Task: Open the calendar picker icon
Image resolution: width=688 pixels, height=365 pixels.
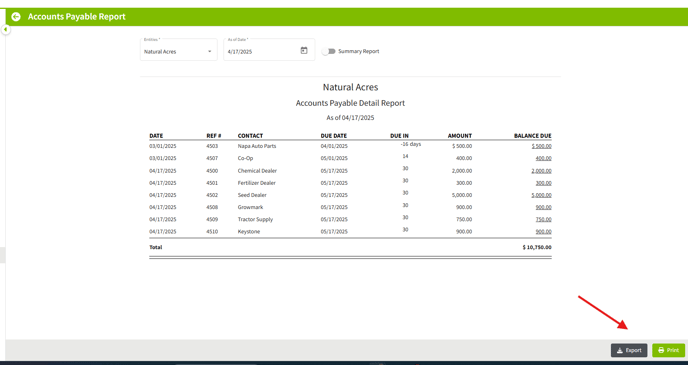Action: 304,50
